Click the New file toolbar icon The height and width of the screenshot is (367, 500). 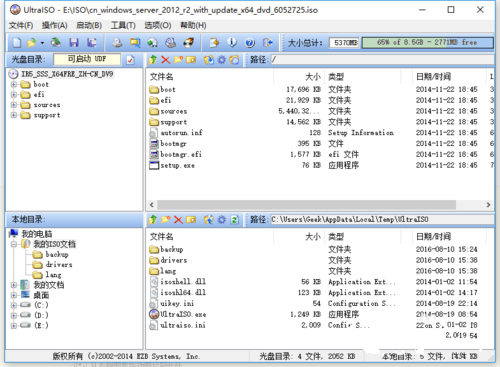[x=17, y=42]
